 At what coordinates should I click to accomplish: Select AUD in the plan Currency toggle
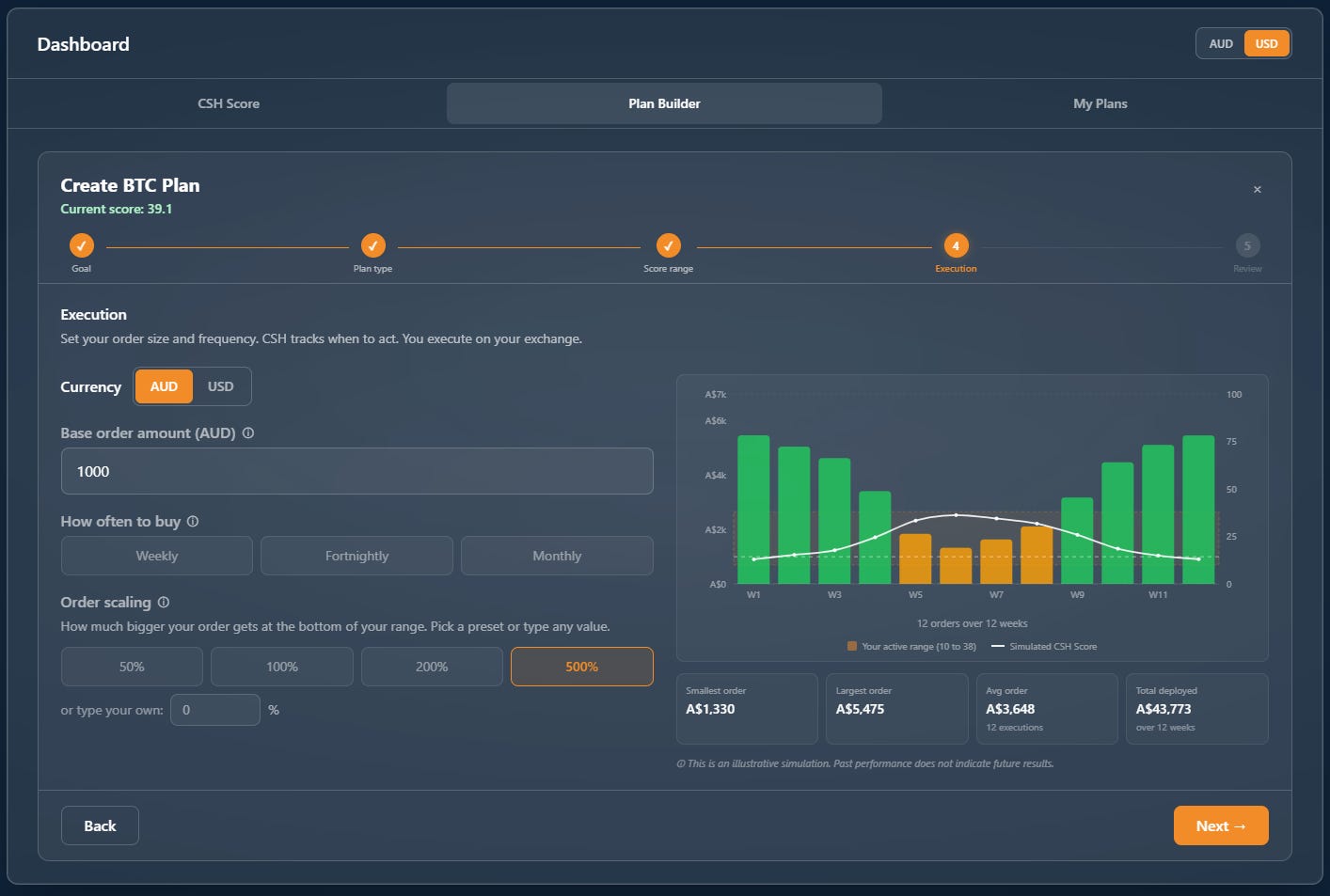click(x=164, y=386)
